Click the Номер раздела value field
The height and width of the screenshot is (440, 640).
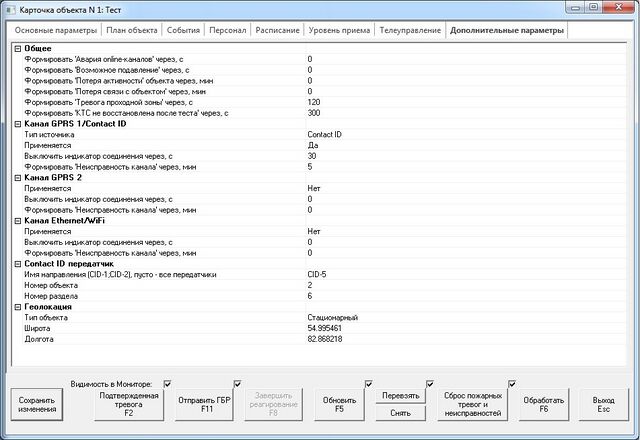[400, 296]
